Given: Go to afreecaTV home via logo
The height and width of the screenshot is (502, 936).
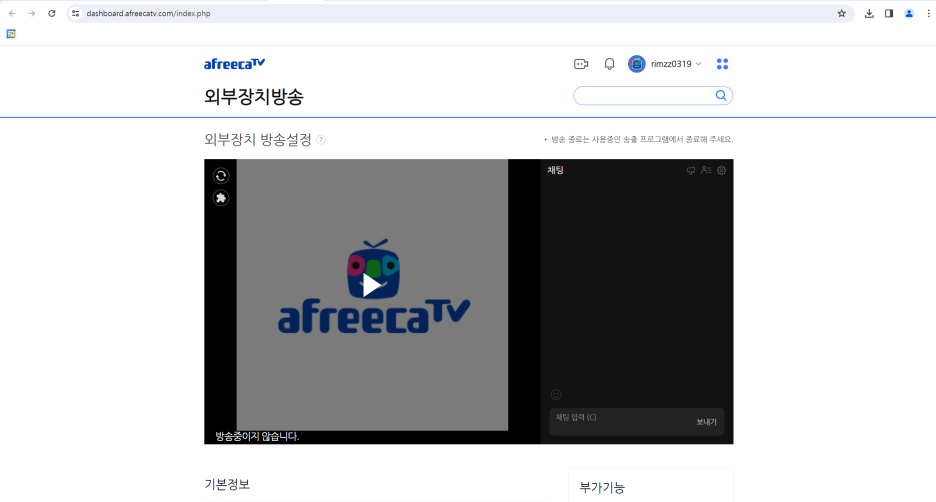Looking at the screenshot, I should (x=235, y=64).
